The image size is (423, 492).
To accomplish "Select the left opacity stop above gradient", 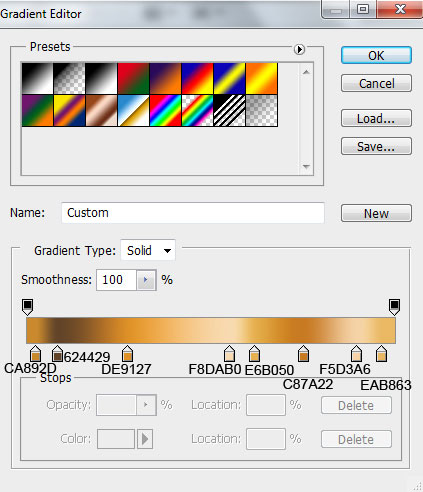I will point(27,307).
